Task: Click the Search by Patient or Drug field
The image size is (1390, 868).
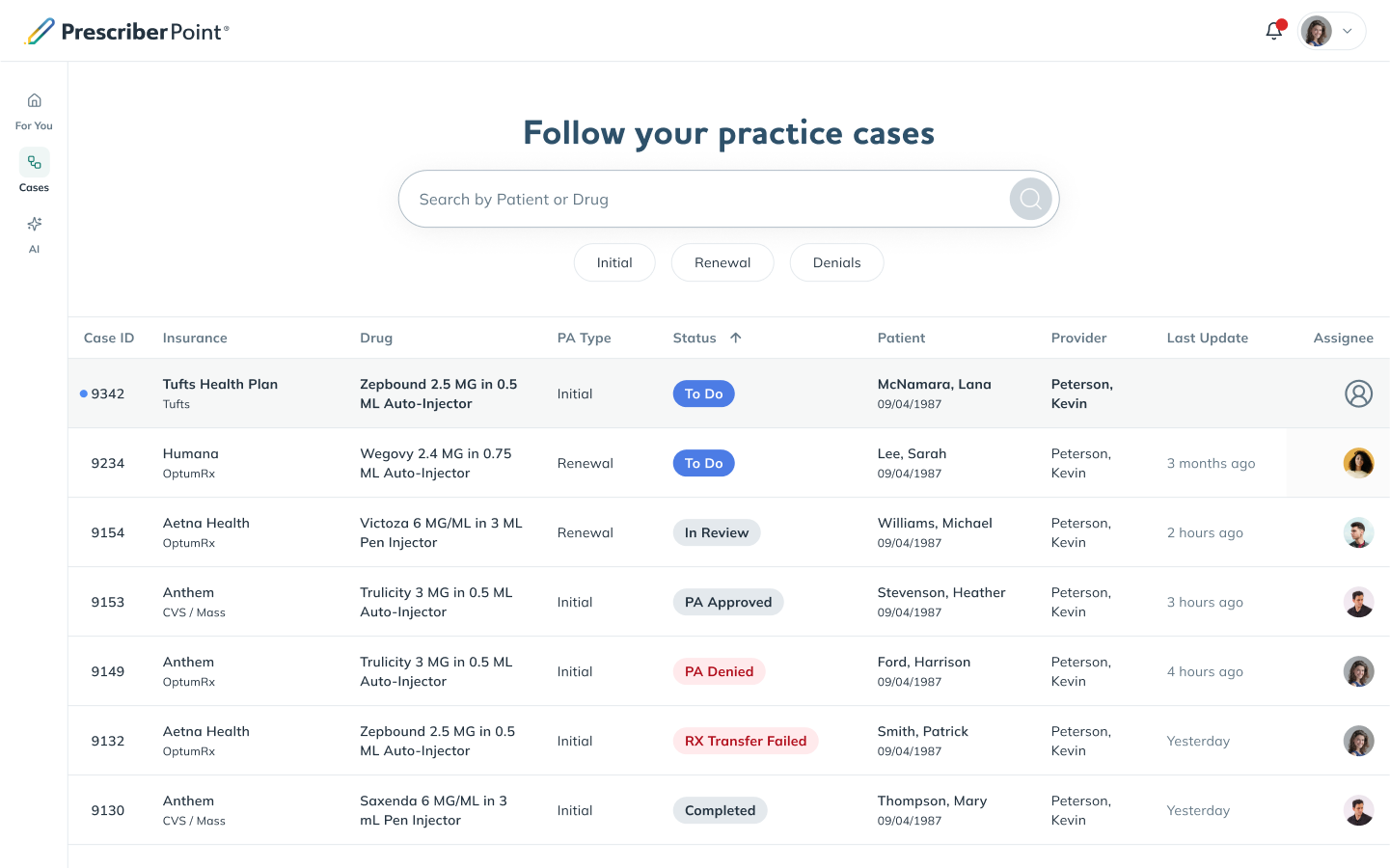Action: [695, 199]
